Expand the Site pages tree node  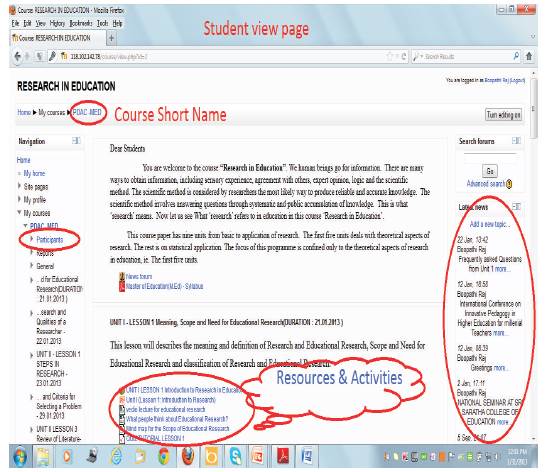(19, 186)
